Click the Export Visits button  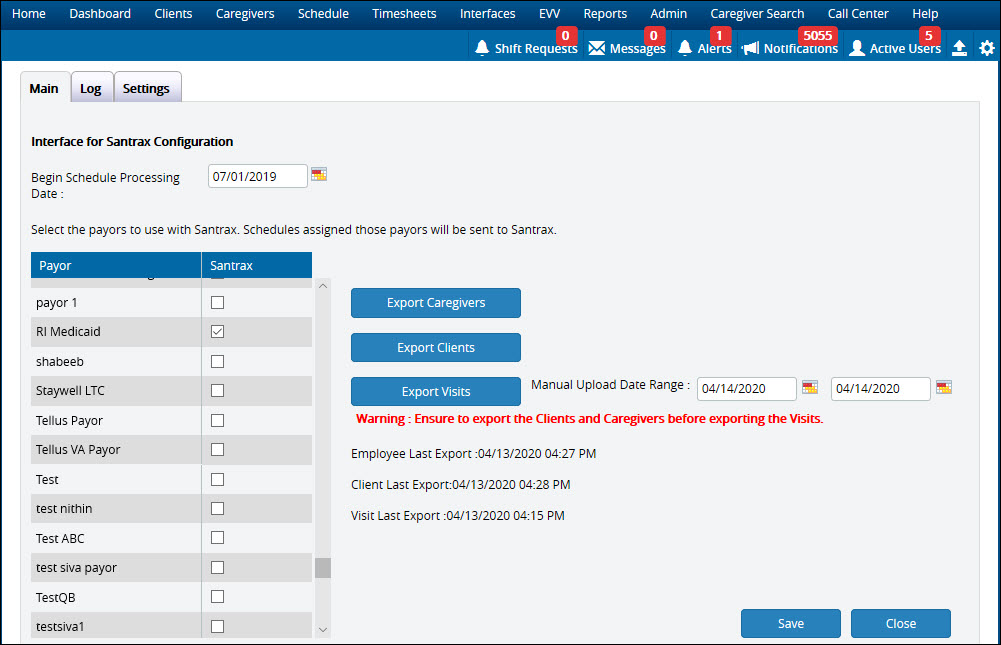(x=436, y=391)
